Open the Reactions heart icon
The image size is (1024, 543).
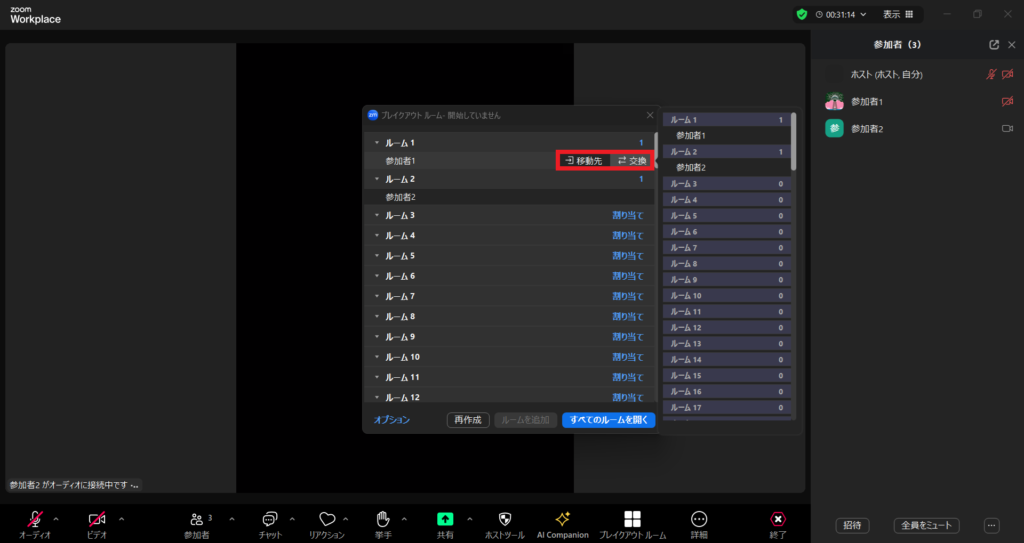[326, 519]
